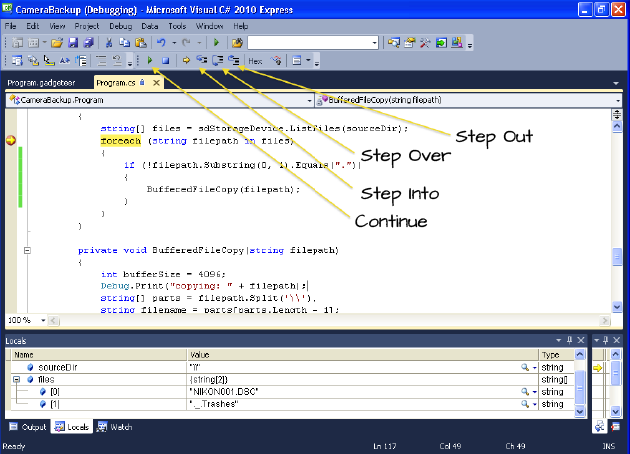Viewport: 630px width, 454px height.
Task: Save Program.cs with the floppy icon
Action: point(73,43)
